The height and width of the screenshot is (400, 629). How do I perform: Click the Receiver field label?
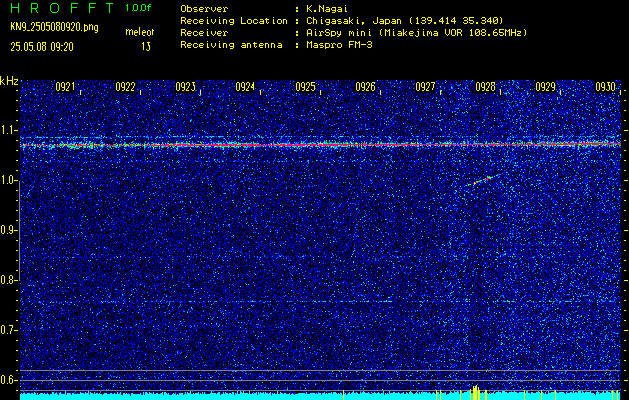[204, 32]
